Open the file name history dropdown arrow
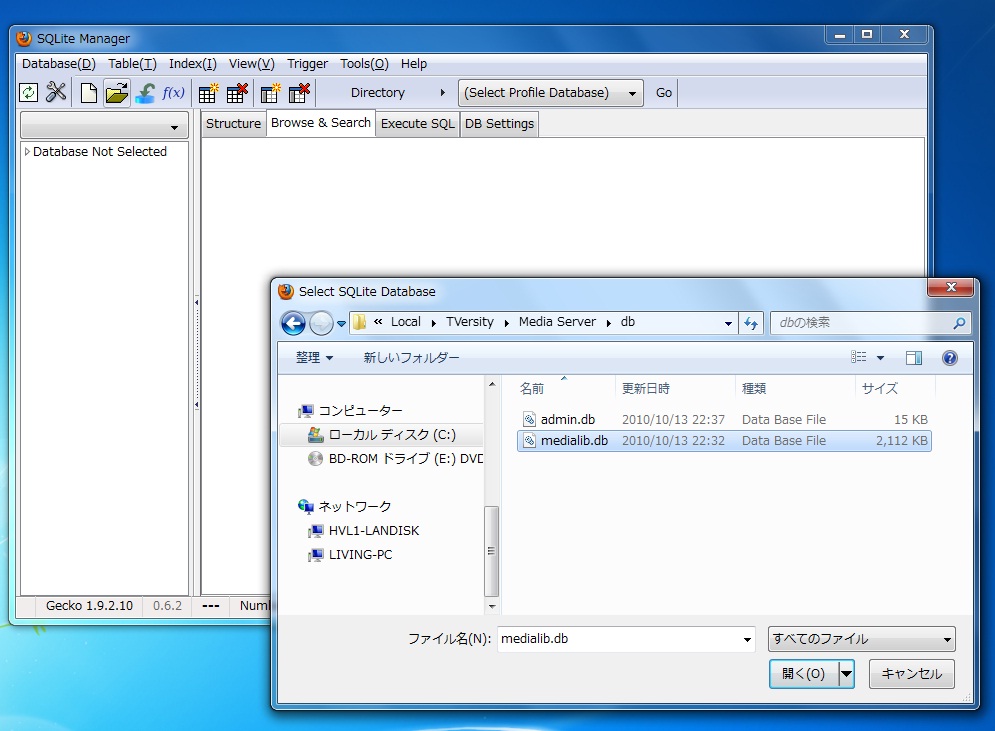Screen dimensions: 995x731 coord(747,640)
